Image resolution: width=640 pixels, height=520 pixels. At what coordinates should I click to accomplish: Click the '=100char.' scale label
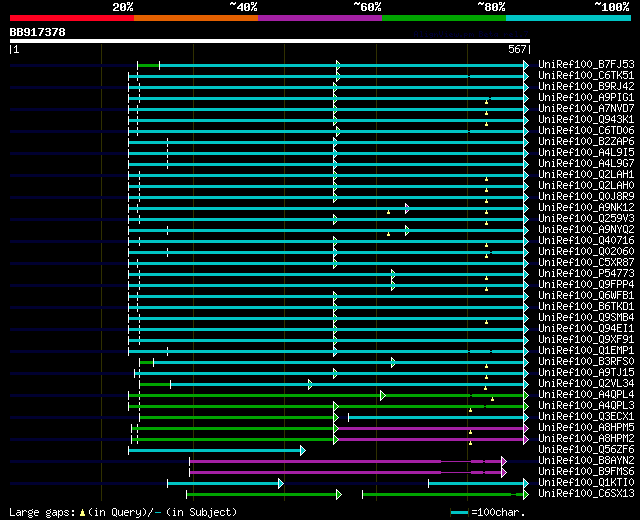(498, 512)
